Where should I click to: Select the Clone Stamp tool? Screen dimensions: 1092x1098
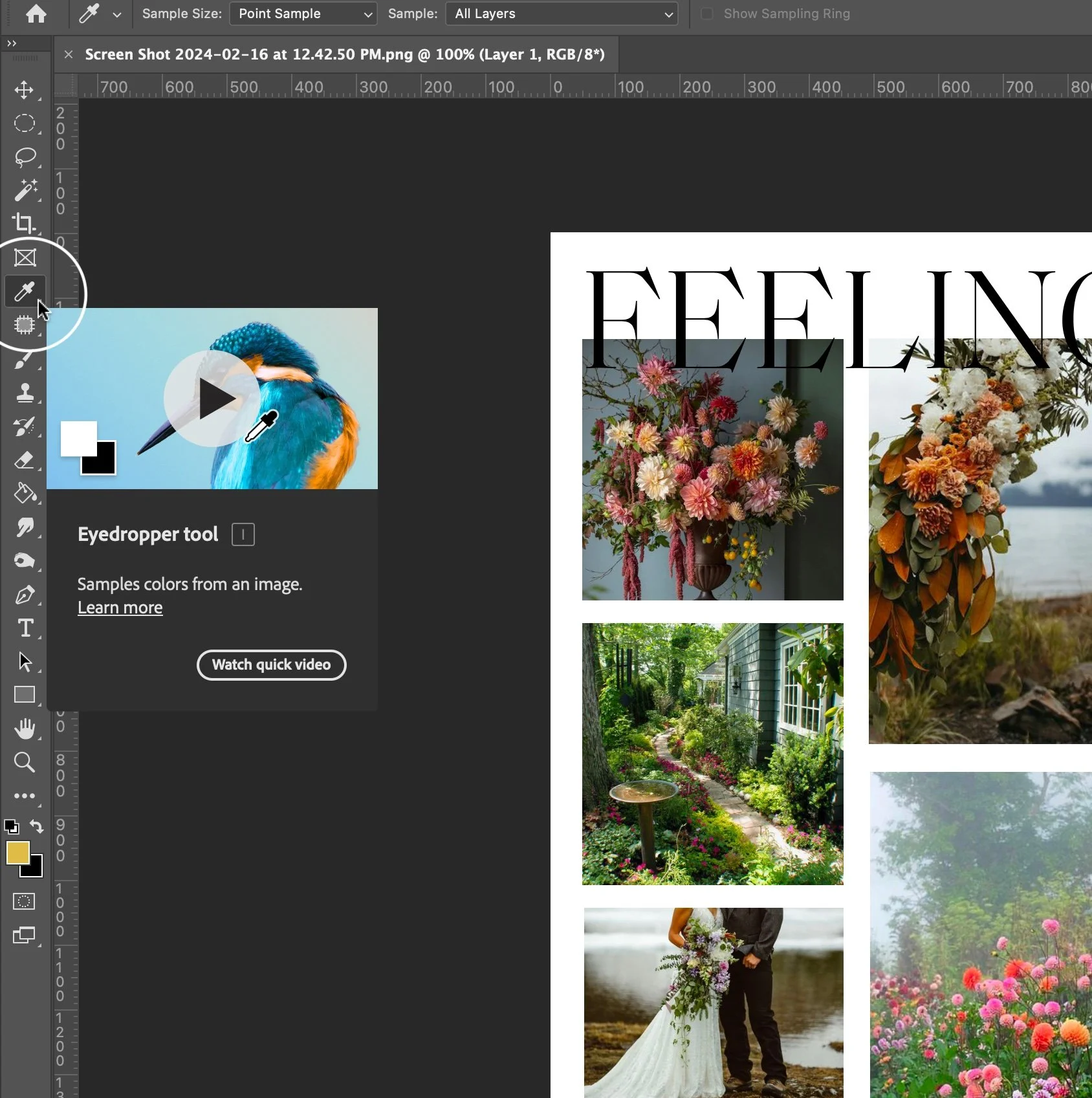25,392
